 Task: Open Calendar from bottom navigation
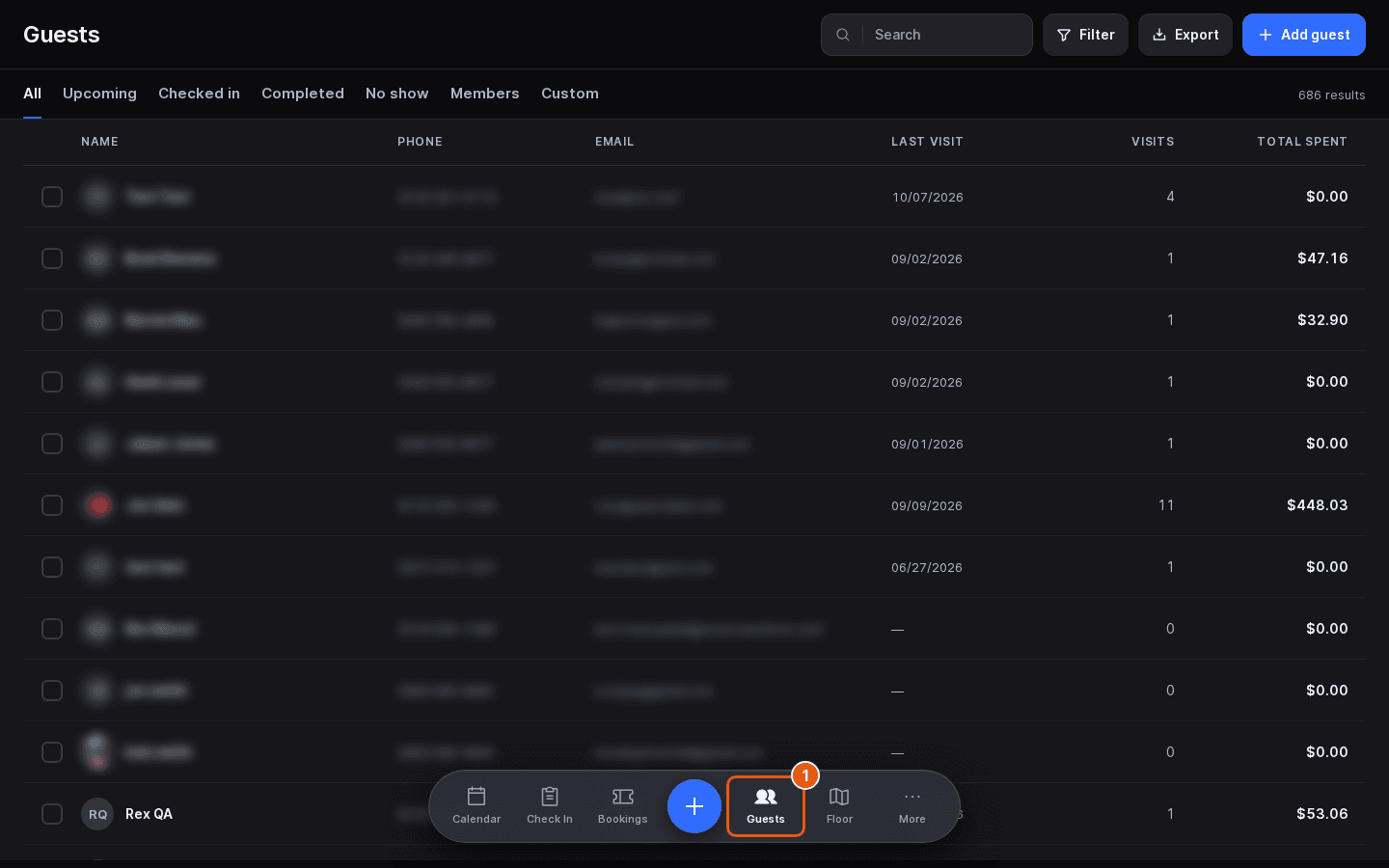point(477,806)
